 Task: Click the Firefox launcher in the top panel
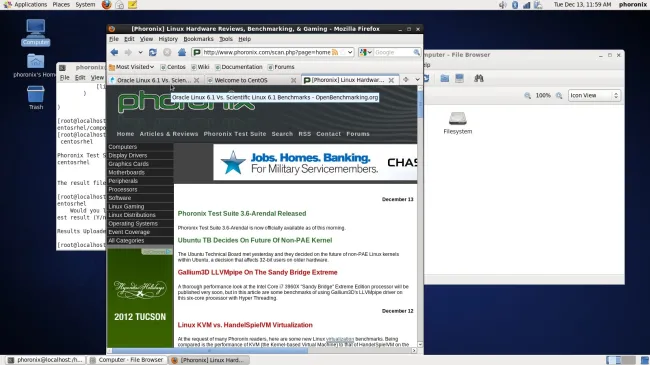tap(107, 5)
